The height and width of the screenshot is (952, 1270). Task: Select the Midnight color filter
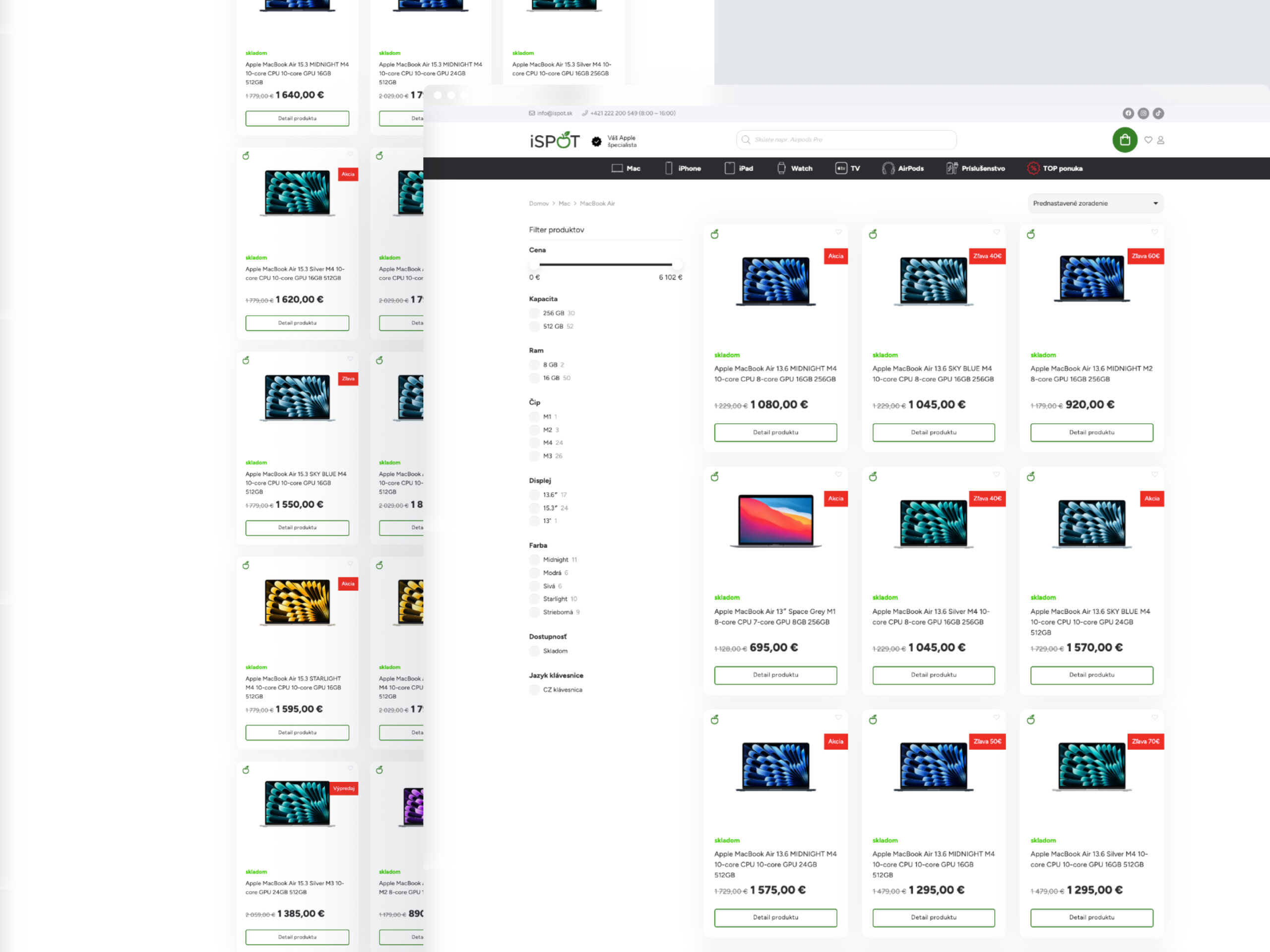[534, 559]
